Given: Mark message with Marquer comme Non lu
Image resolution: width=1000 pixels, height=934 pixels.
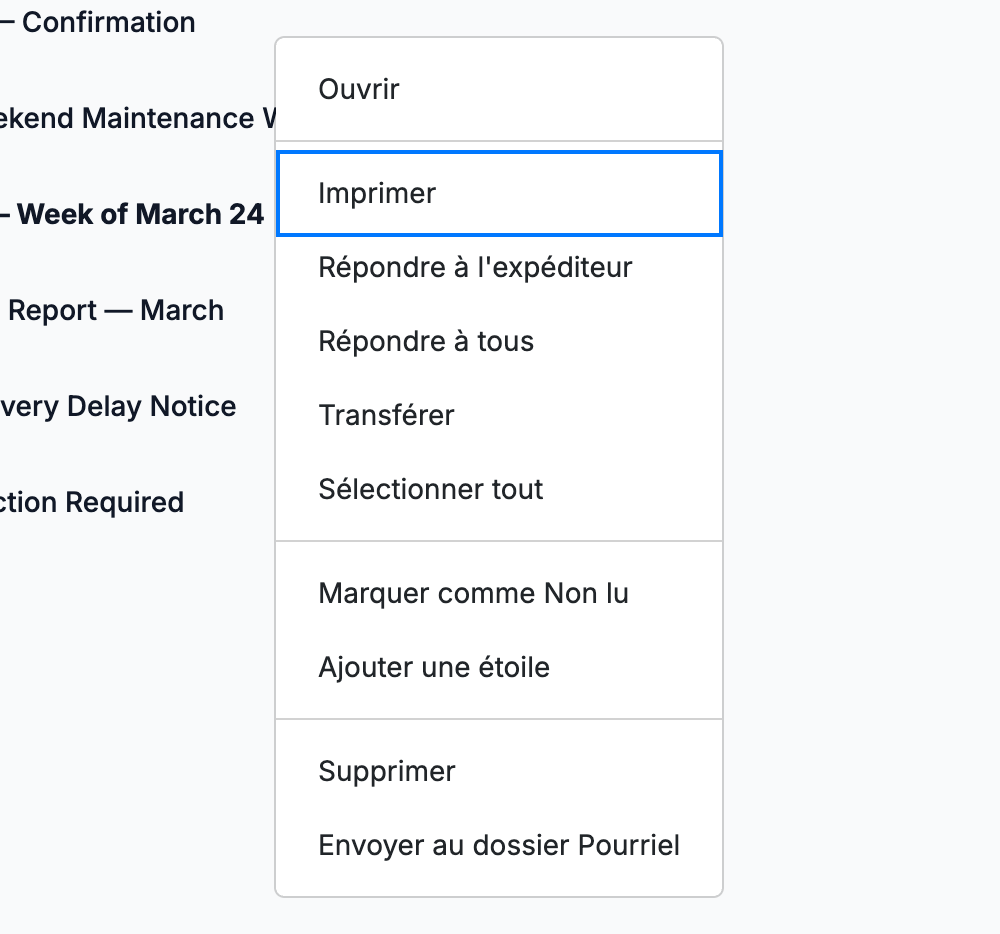Looking at the screenshot, I should pyautogui.click(x=499, y=593).
